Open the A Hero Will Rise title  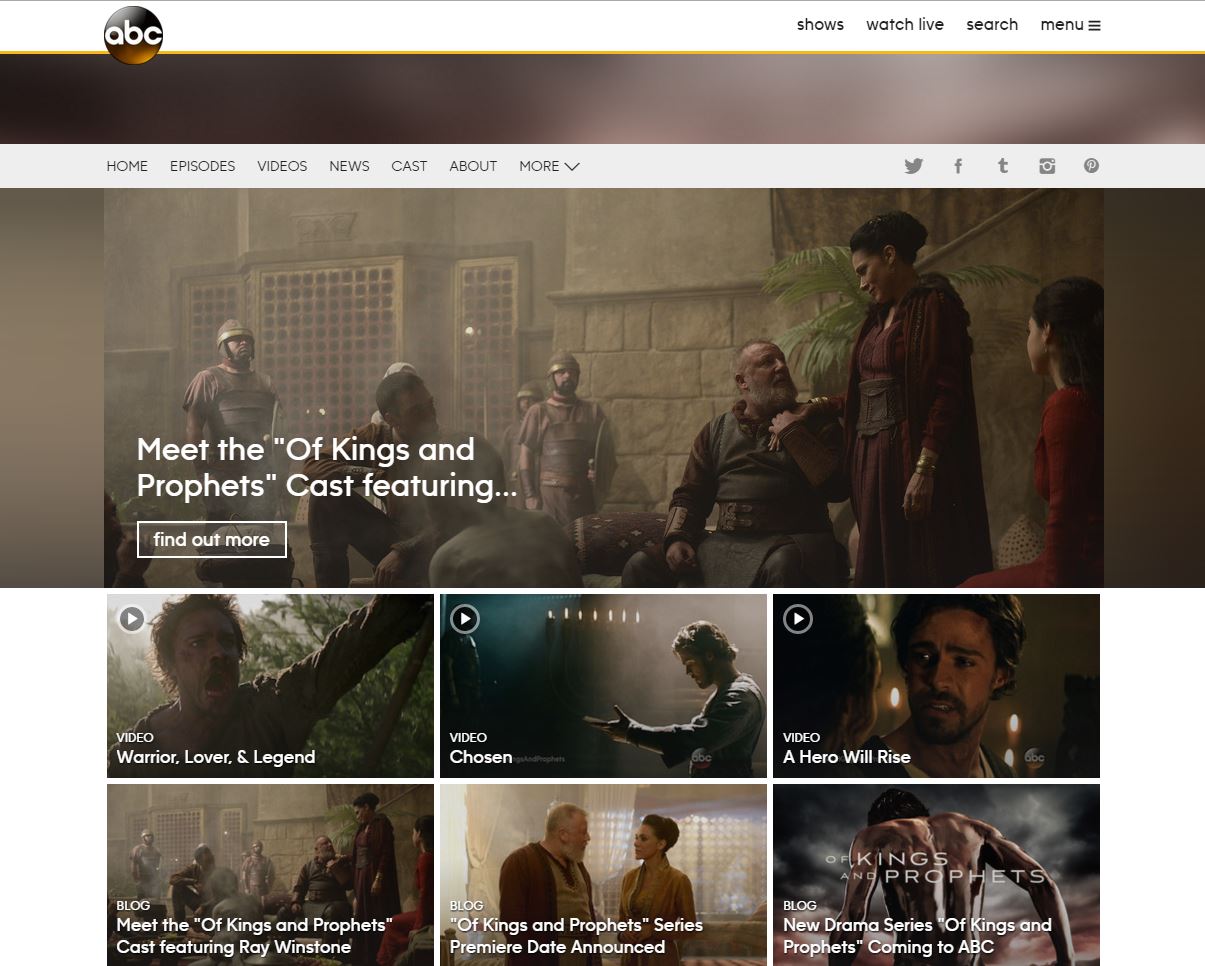click(847, 757)
